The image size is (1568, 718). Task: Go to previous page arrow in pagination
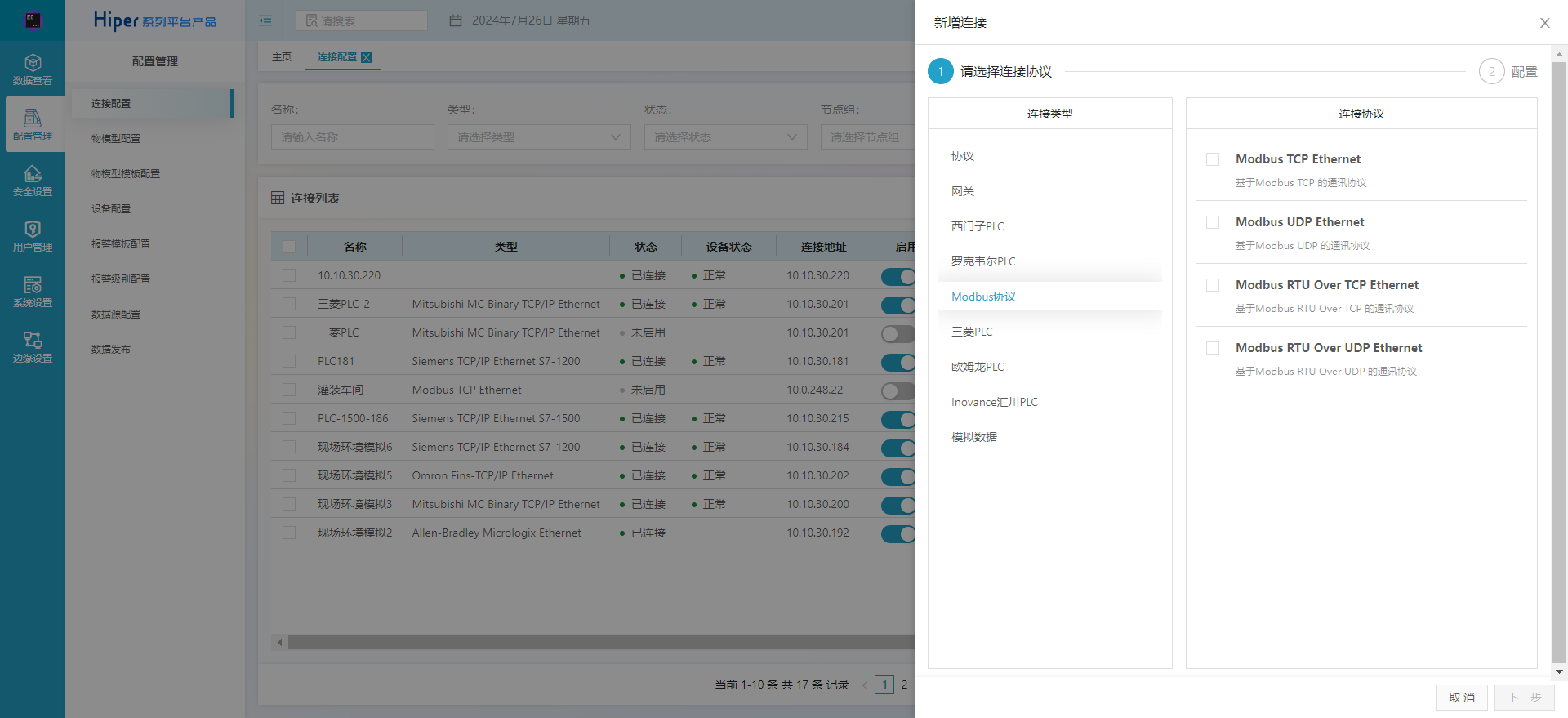point(865,685)
